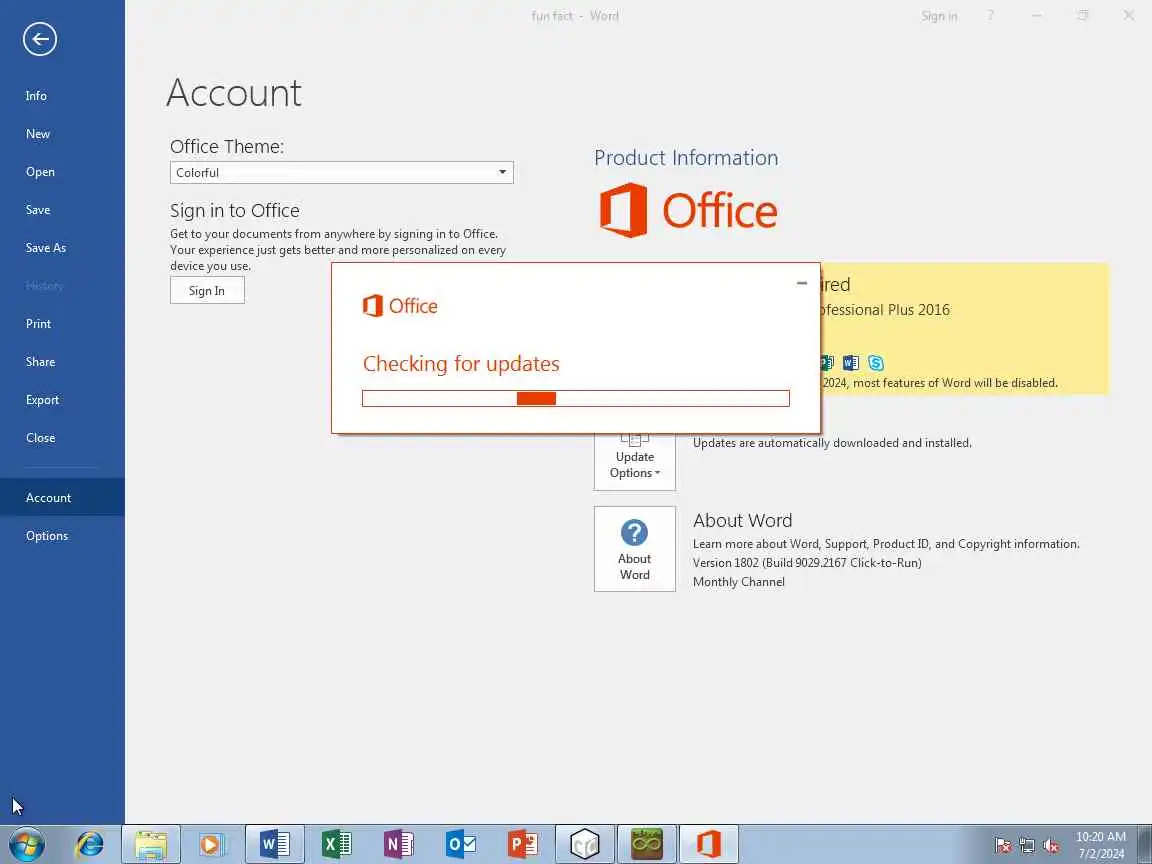Open the Info page
Viewport: 1152px width, 864px height.
pos(36,96)
